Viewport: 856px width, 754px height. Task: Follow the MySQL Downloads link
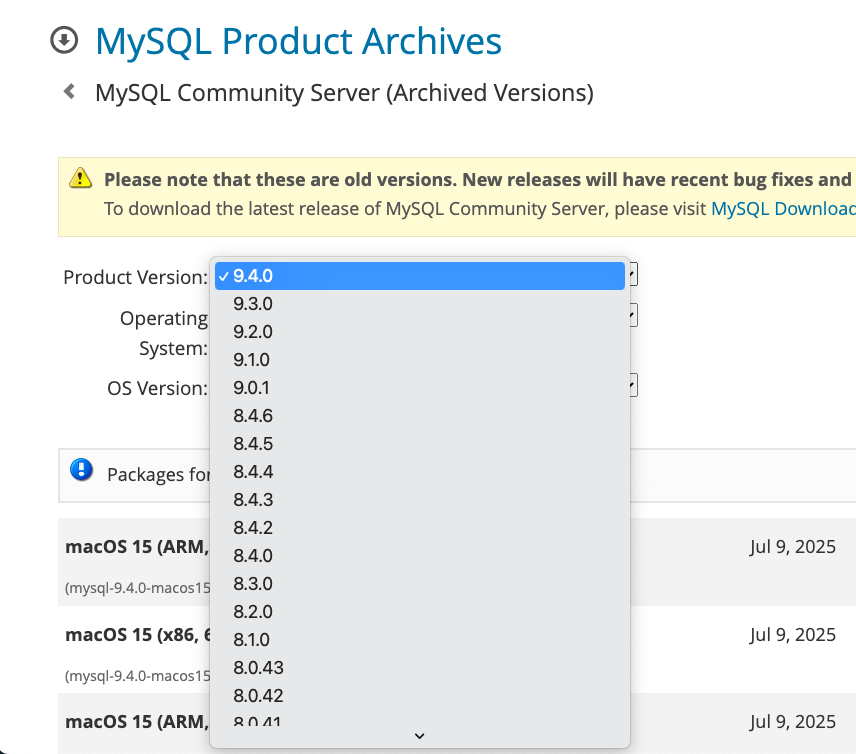[783, 209]
